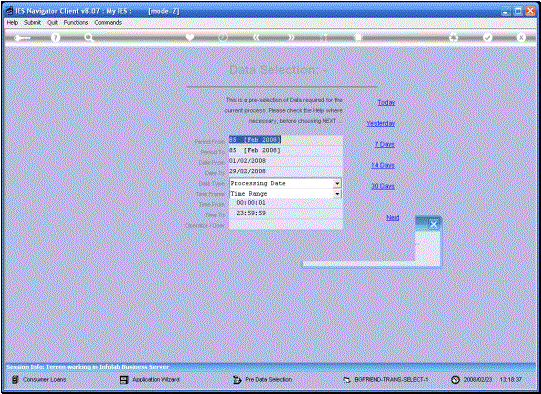The height and width of the screenshot is (394, 541).
Task: Open the Submit menu
Action: coord(32,22)
